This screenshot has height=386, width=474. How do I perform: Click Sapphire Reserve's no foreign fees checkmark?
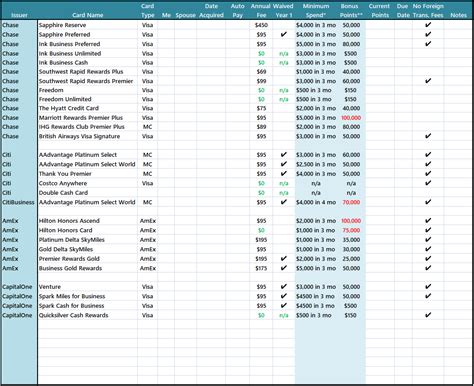click(428, 25)
